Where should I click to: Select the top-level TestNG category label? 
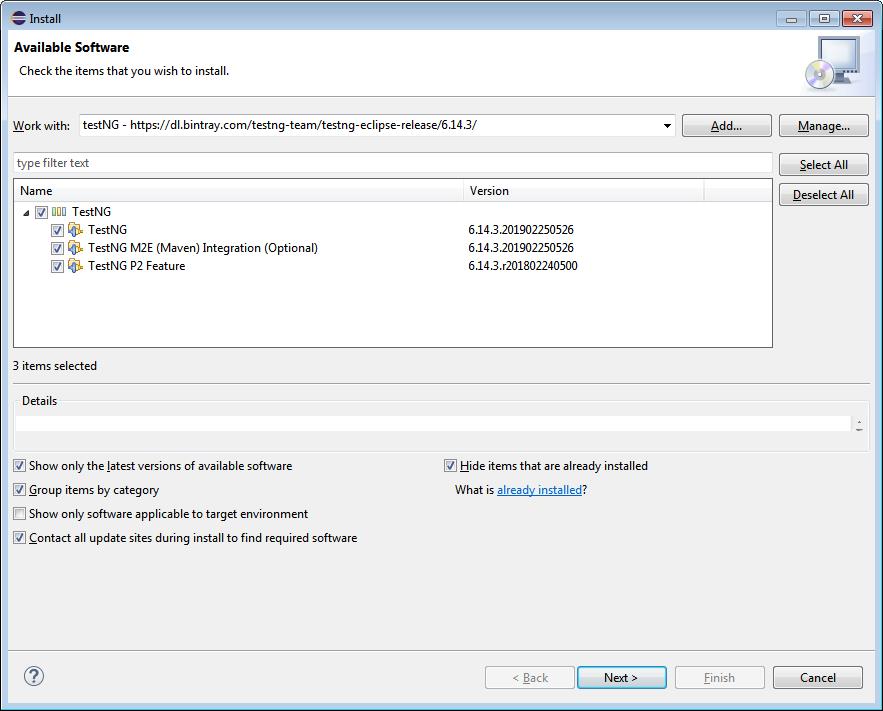(x=91, y=212)
